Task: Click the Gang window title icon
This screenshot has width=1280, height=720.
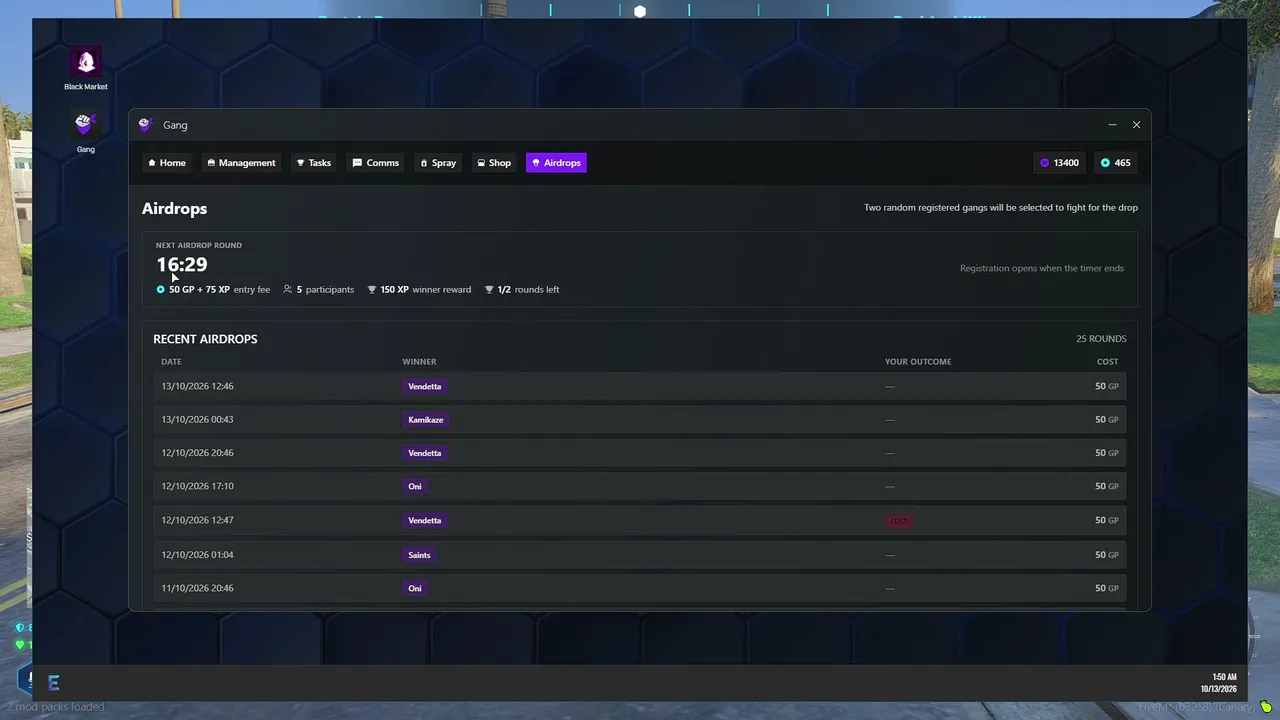Action: click(x=145, y=125)
